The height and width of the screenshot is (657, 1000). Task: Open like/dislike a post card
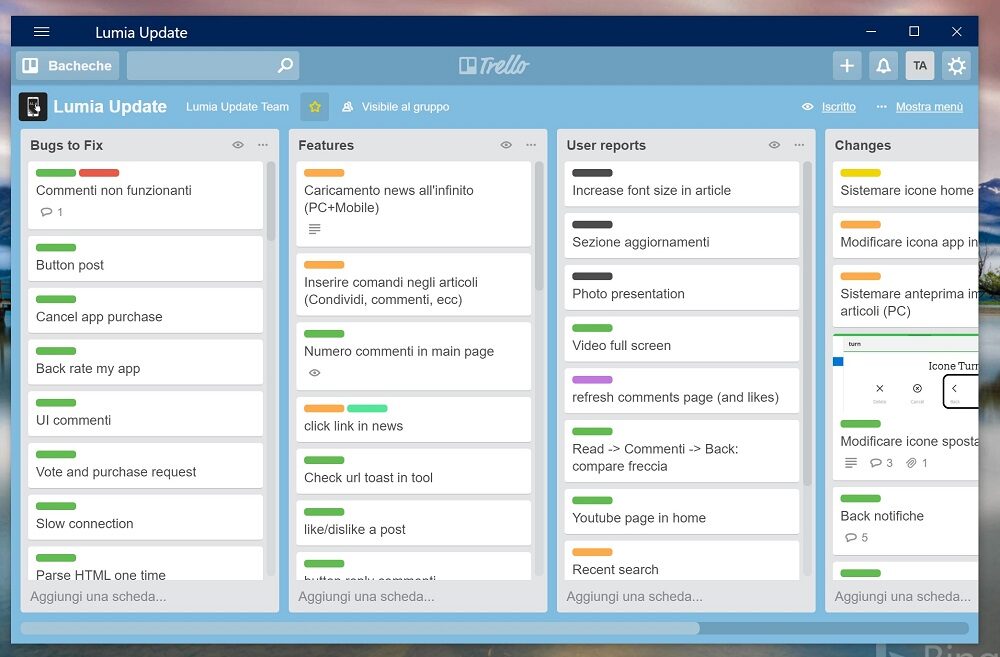[x=413, y=522]
